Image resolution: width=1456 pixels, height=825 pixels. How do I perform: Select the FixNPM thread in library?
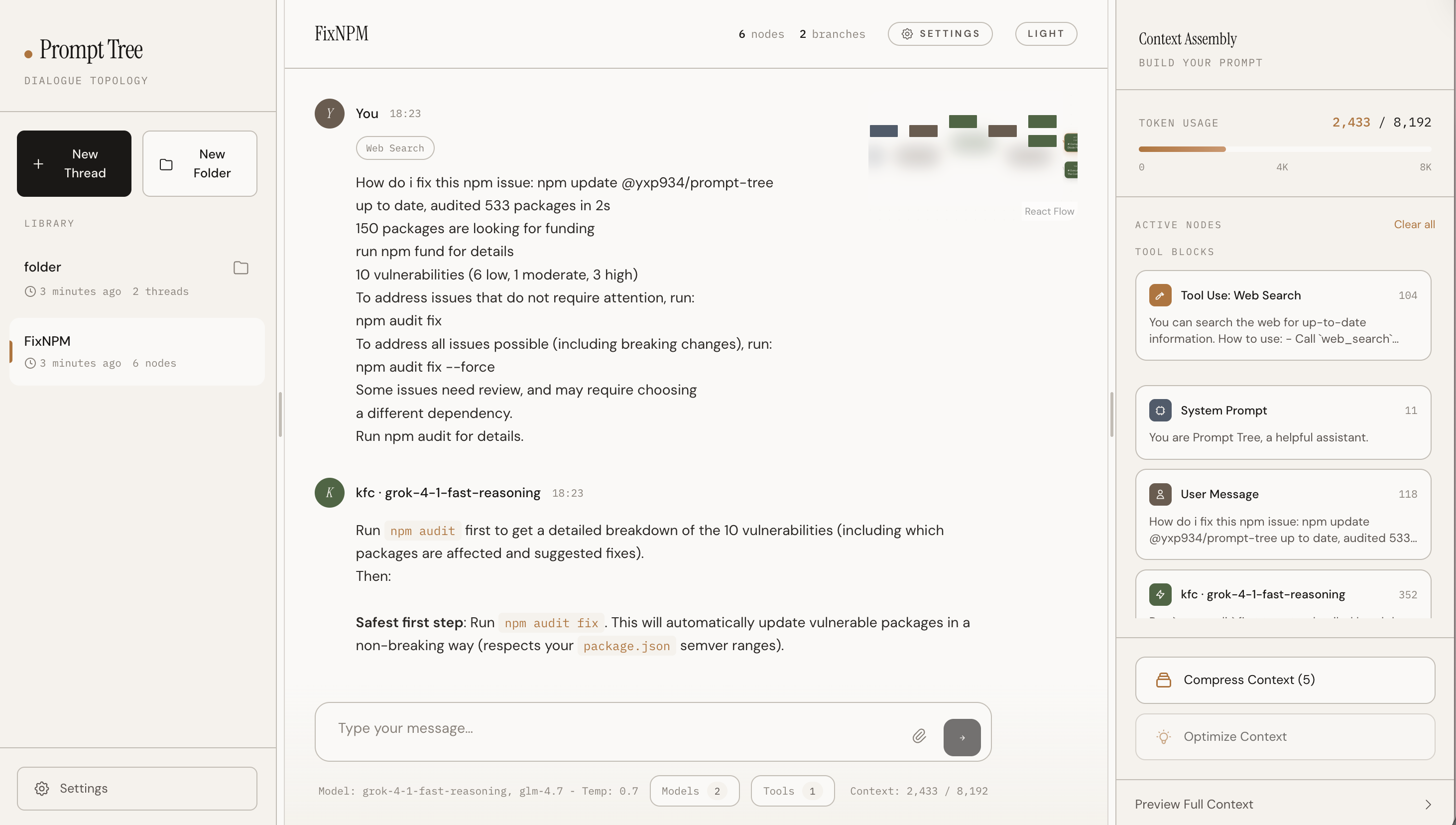[136, 351]
